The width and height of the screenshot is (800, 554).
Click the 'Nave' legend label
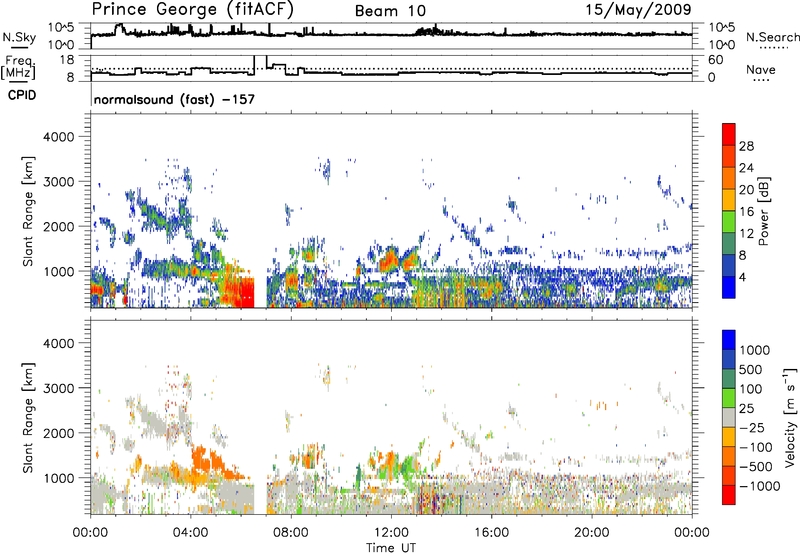761,69
